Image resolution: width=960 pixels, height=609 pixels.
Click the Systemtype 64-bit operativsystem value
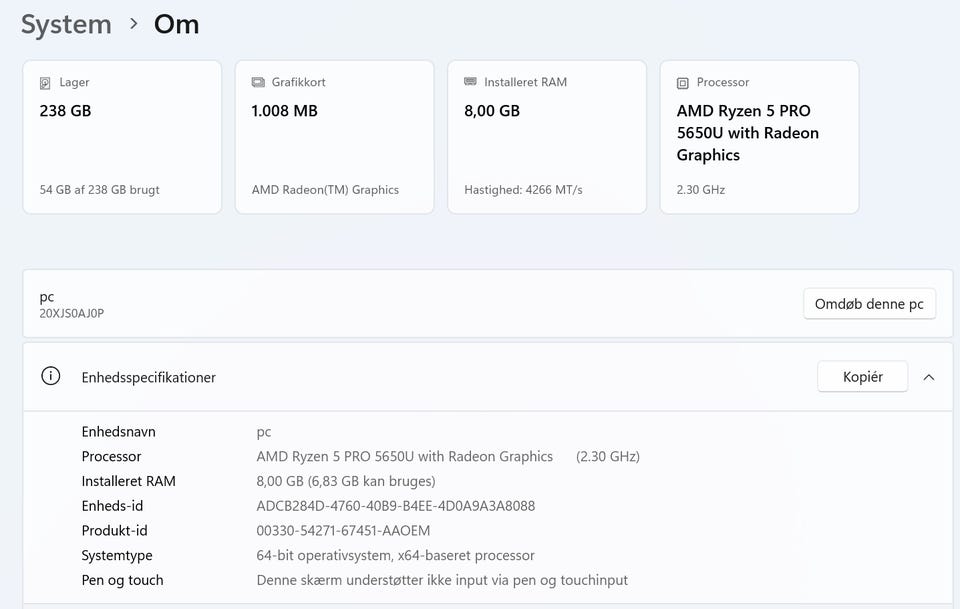pos(395,555)
